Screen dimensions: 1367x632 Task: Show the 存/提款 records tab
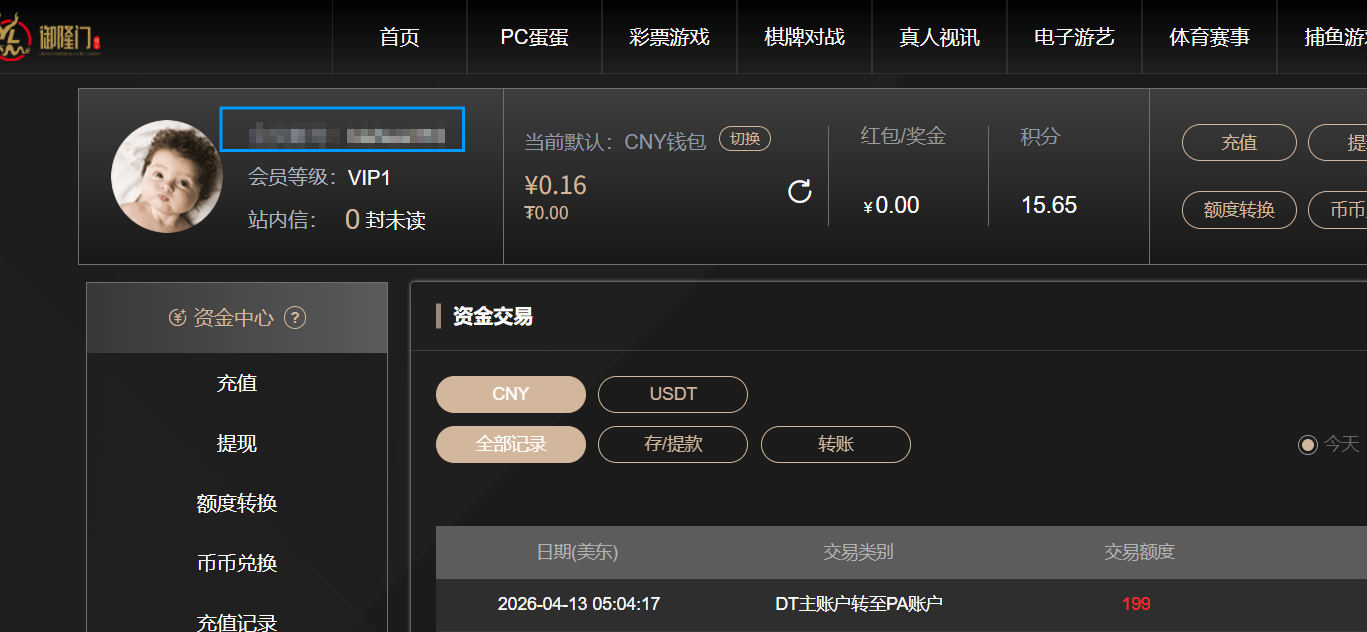pyautogui.click(x=672, y=444)
